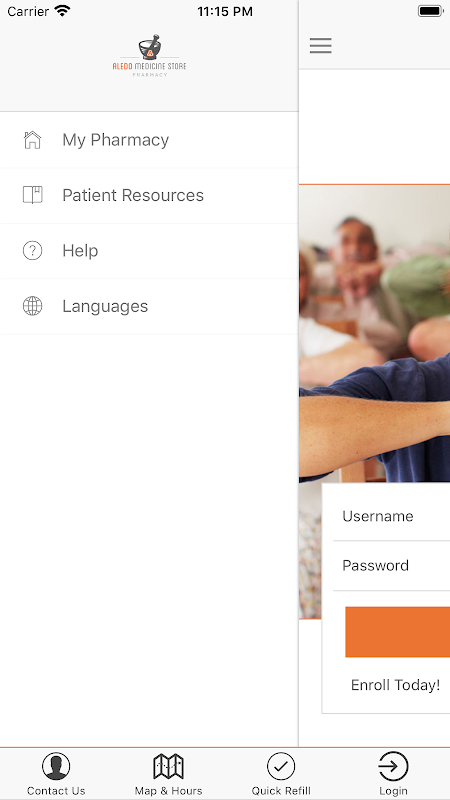This screenshot has width=450, height=800.
Task: Open Patient Resources menu item
Action: click(x=149, y=195)
